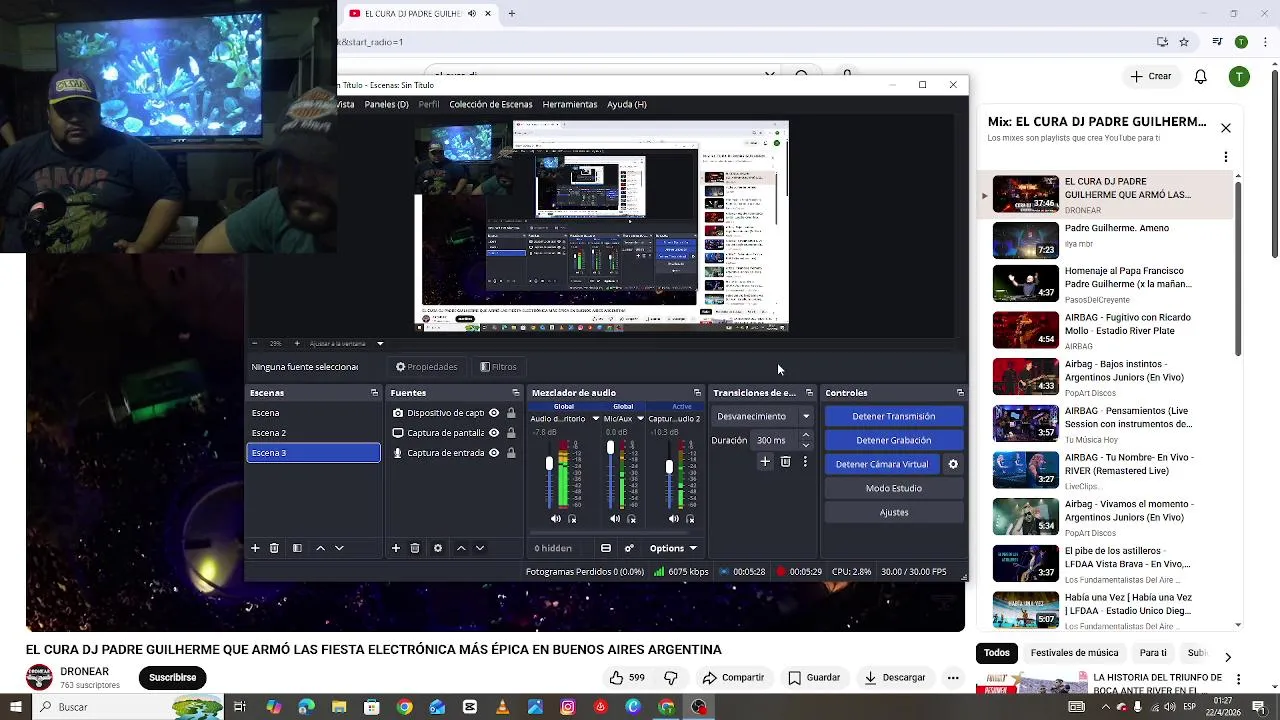Select Festivales de música filter chip
The width and height of the screenshot is (1280, 720).
click(x=1075, y=653)
